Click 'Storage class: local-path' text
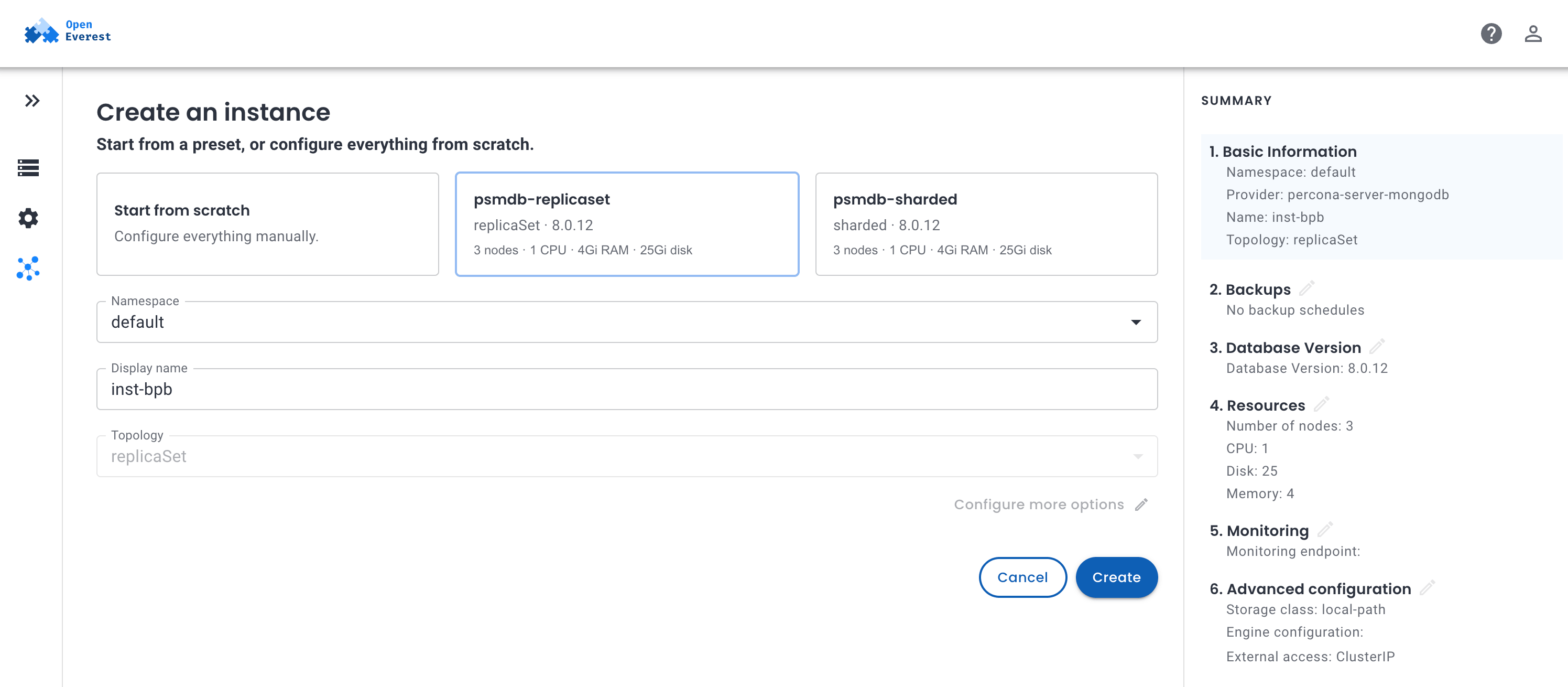1568x687 pixels. (x=1305, y=610)
